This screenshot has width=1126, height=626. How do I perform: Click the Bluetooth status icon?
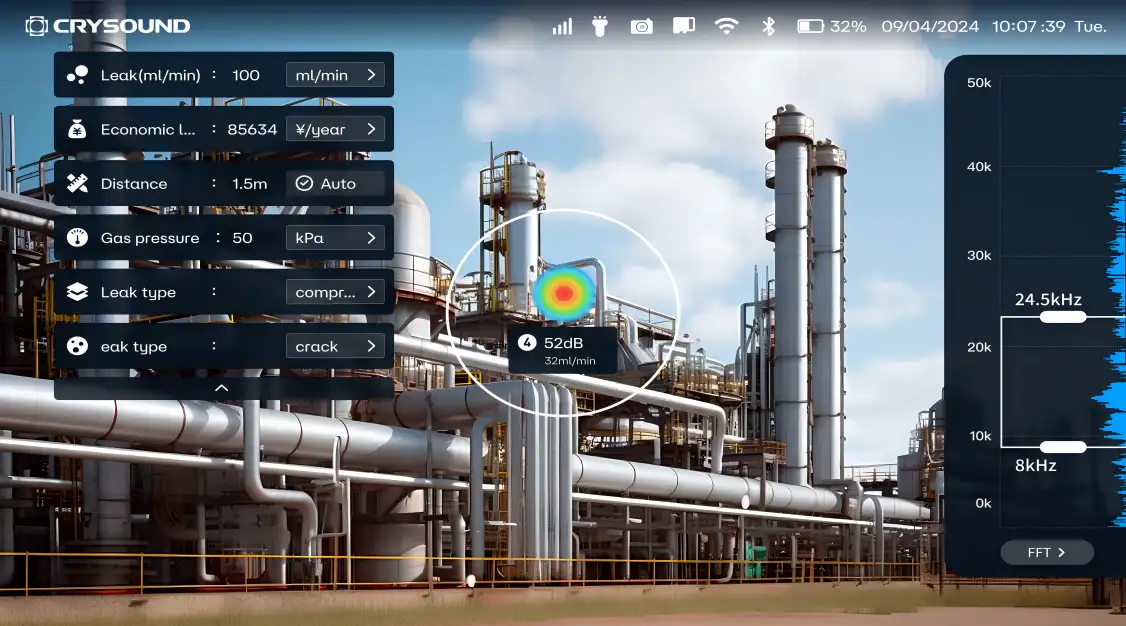click(768, 26)
